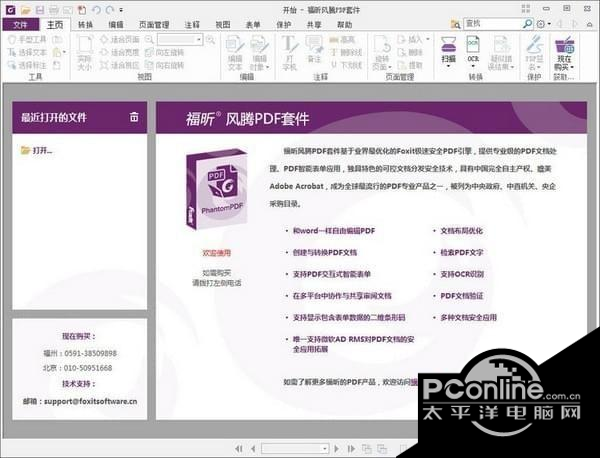Open the 插入 pages dropdown
Screen dimensions: 600x458
click(414, 39)
